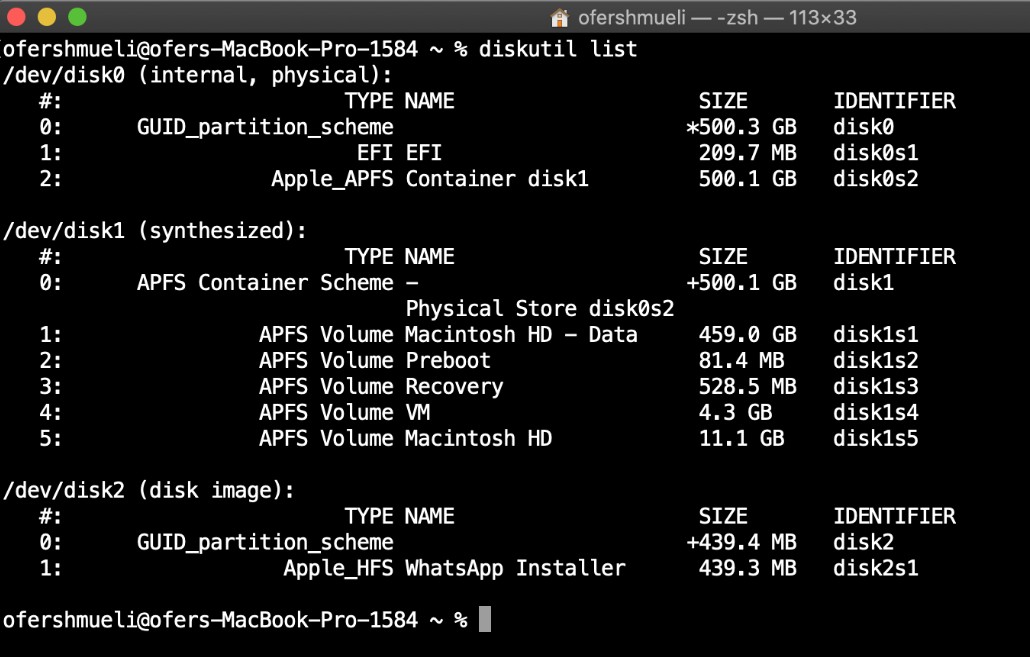Click the '/dev/disk2 (disk image):' heading
The width and height of the screenshot is (1030, 657).
tap(148, 491)
